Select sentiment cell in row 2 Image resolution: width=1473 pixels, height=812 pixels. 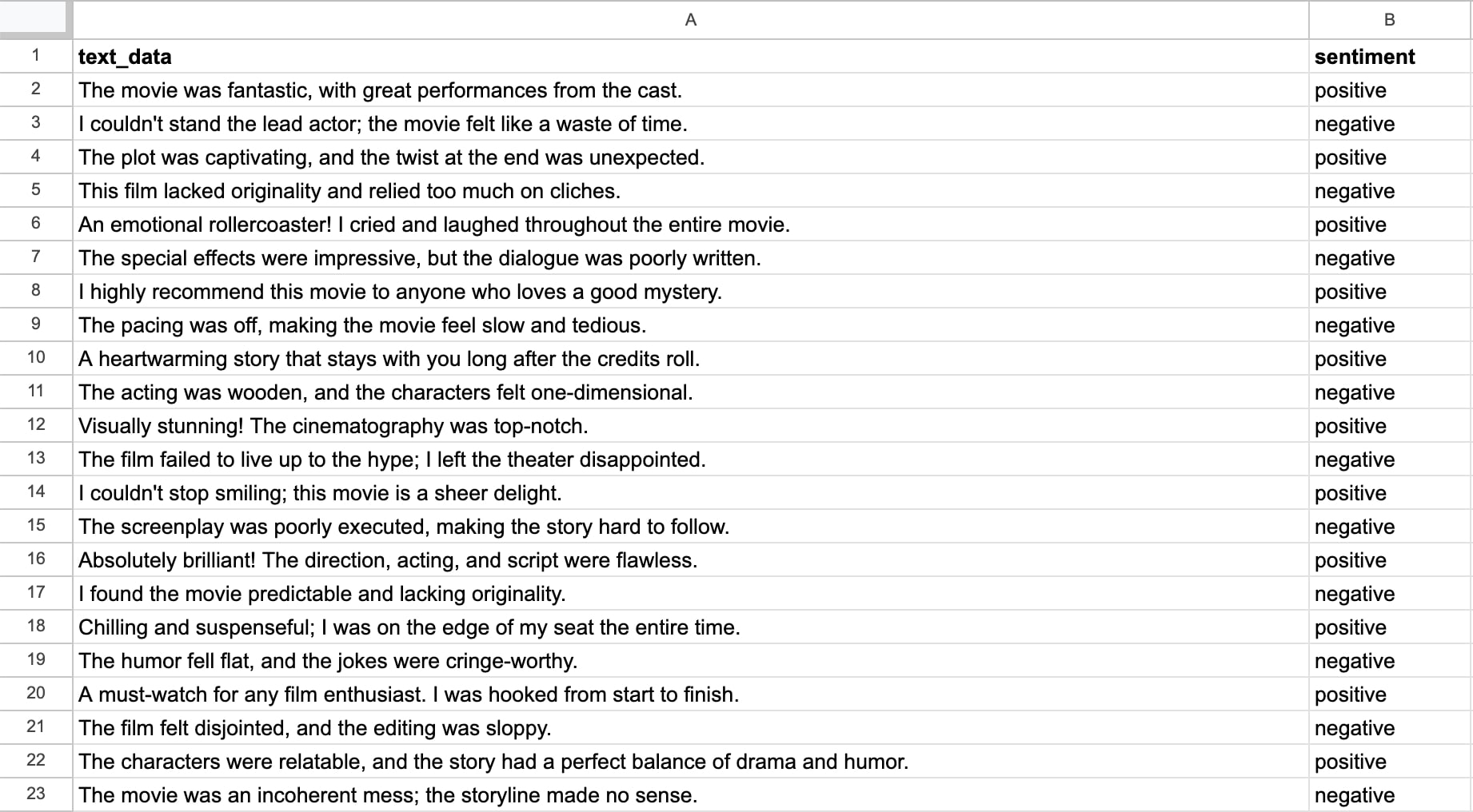[x=1390, y=90]
